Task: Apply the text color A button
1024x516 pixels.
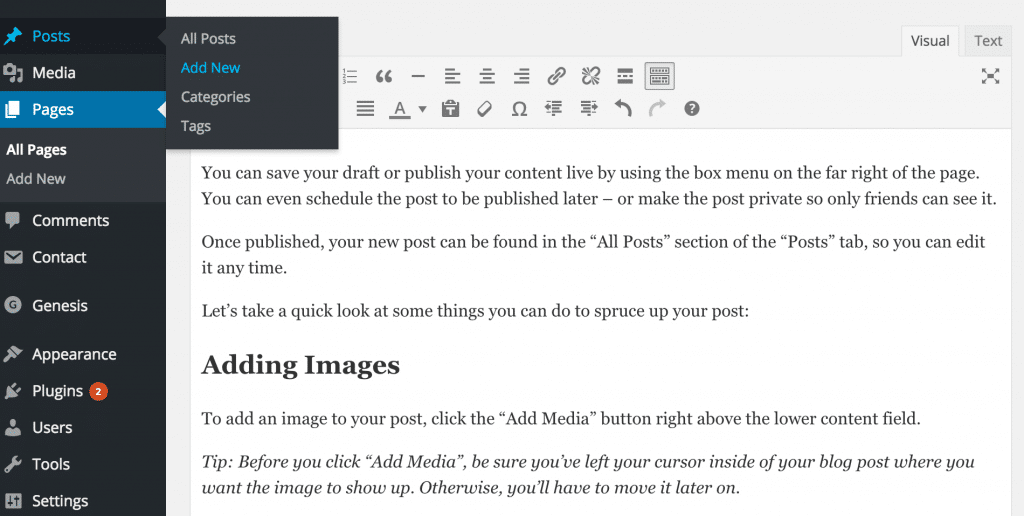Action: [400, 108]
